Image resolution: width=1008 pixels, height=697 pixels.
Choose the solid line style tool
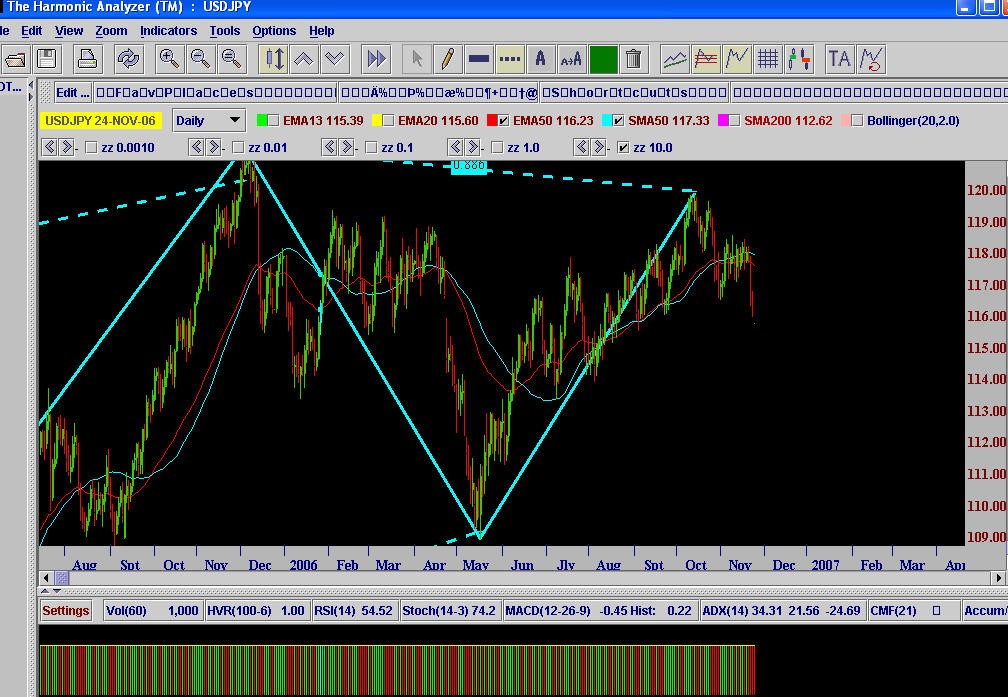[x=479, y=60]
